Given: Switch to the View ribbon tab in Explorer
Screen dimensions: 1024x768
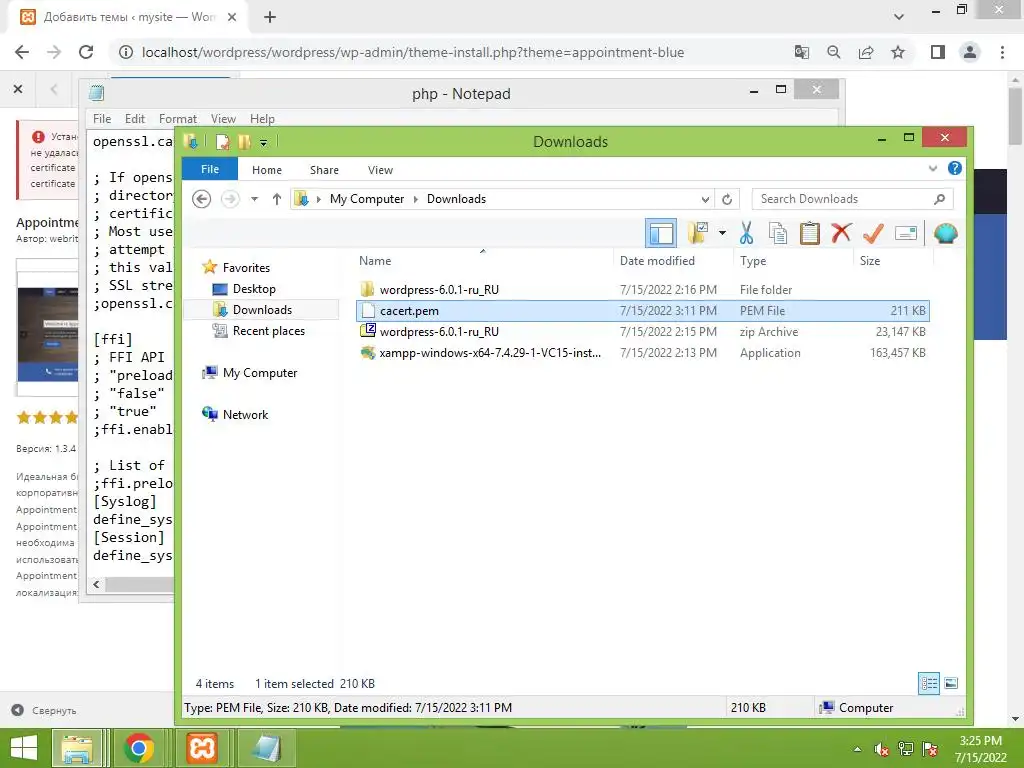Looking at the screenshot, I should coord(380,170).
